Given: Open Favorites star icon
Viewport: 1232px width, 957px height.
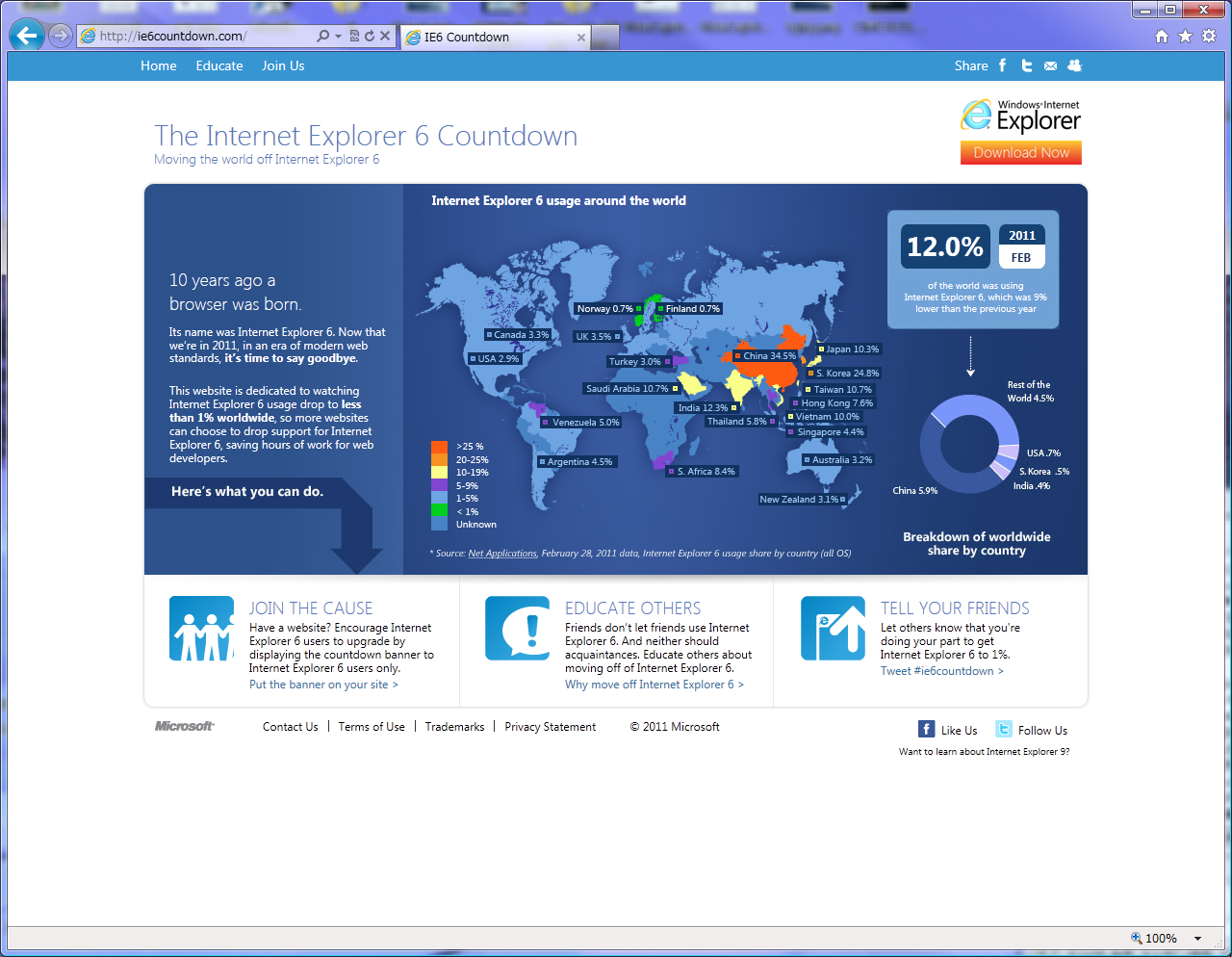Looking at the screenshot, I should tap(1185, 36).
